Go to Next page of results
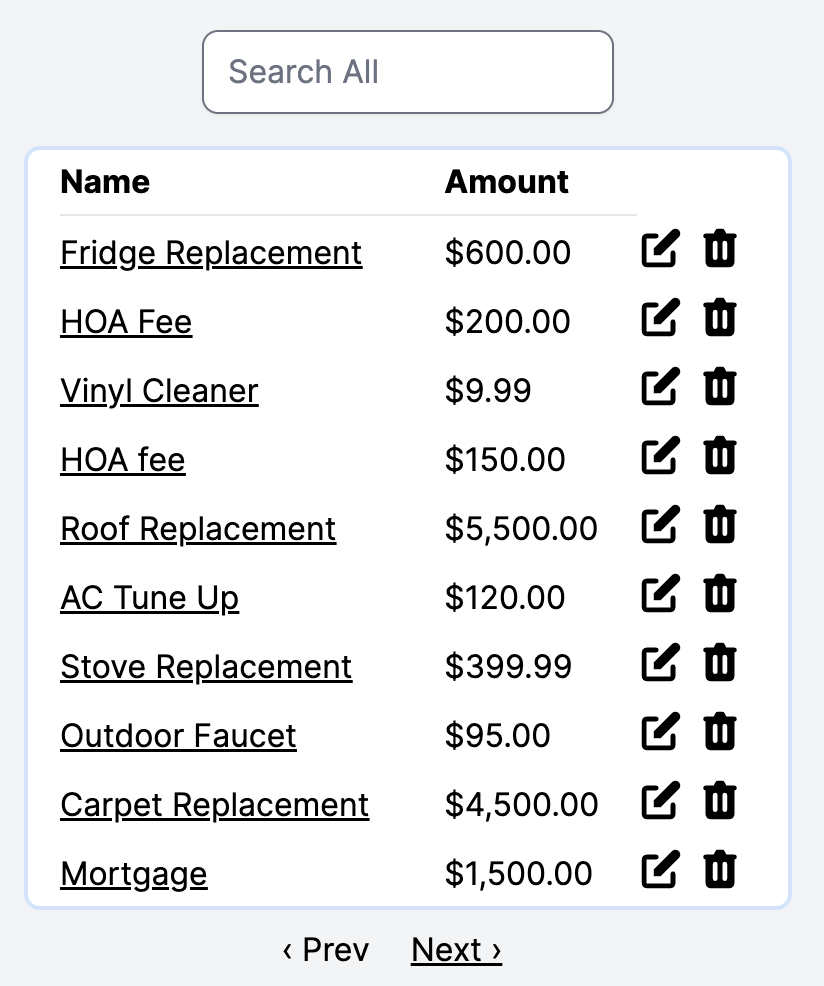This screenshot has width=824, height=986. click(x=457, y=950)
